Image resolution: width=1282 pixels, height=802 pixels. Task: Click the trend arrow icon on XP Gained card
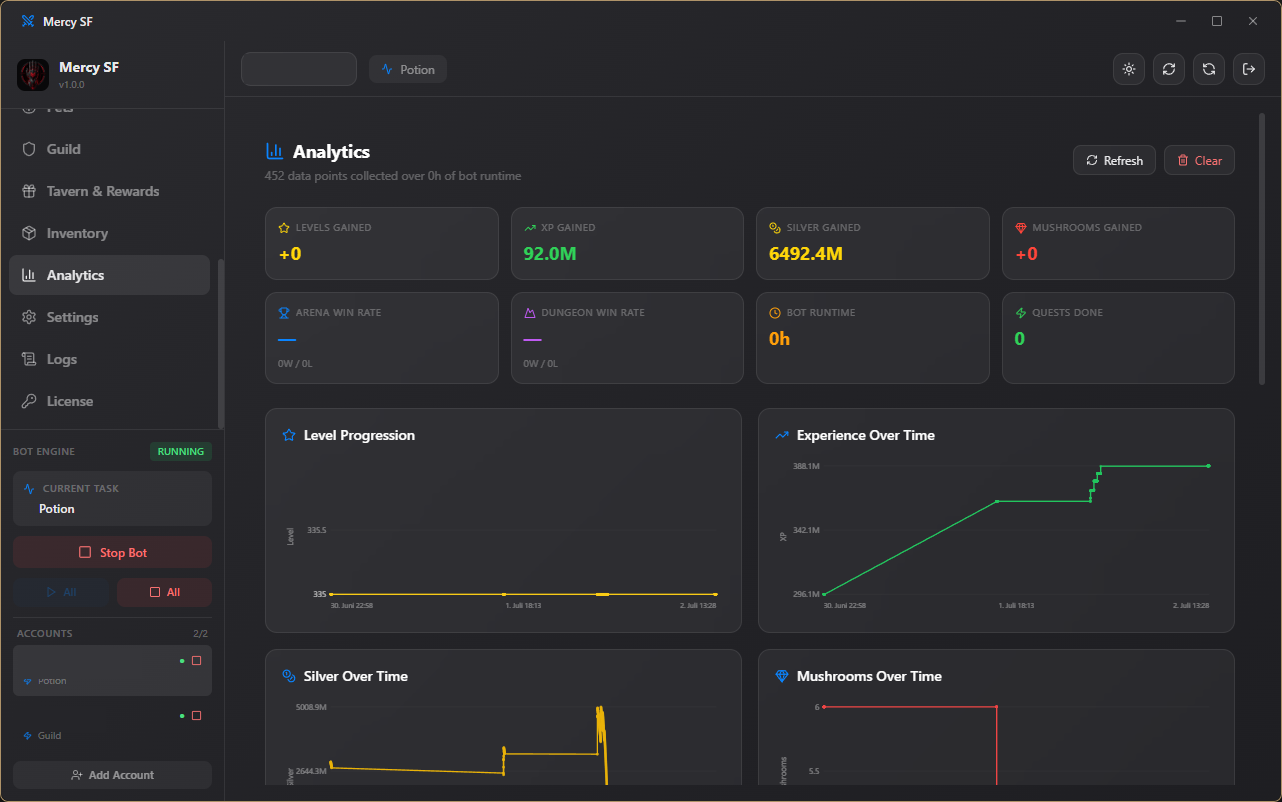click(530, 228)
